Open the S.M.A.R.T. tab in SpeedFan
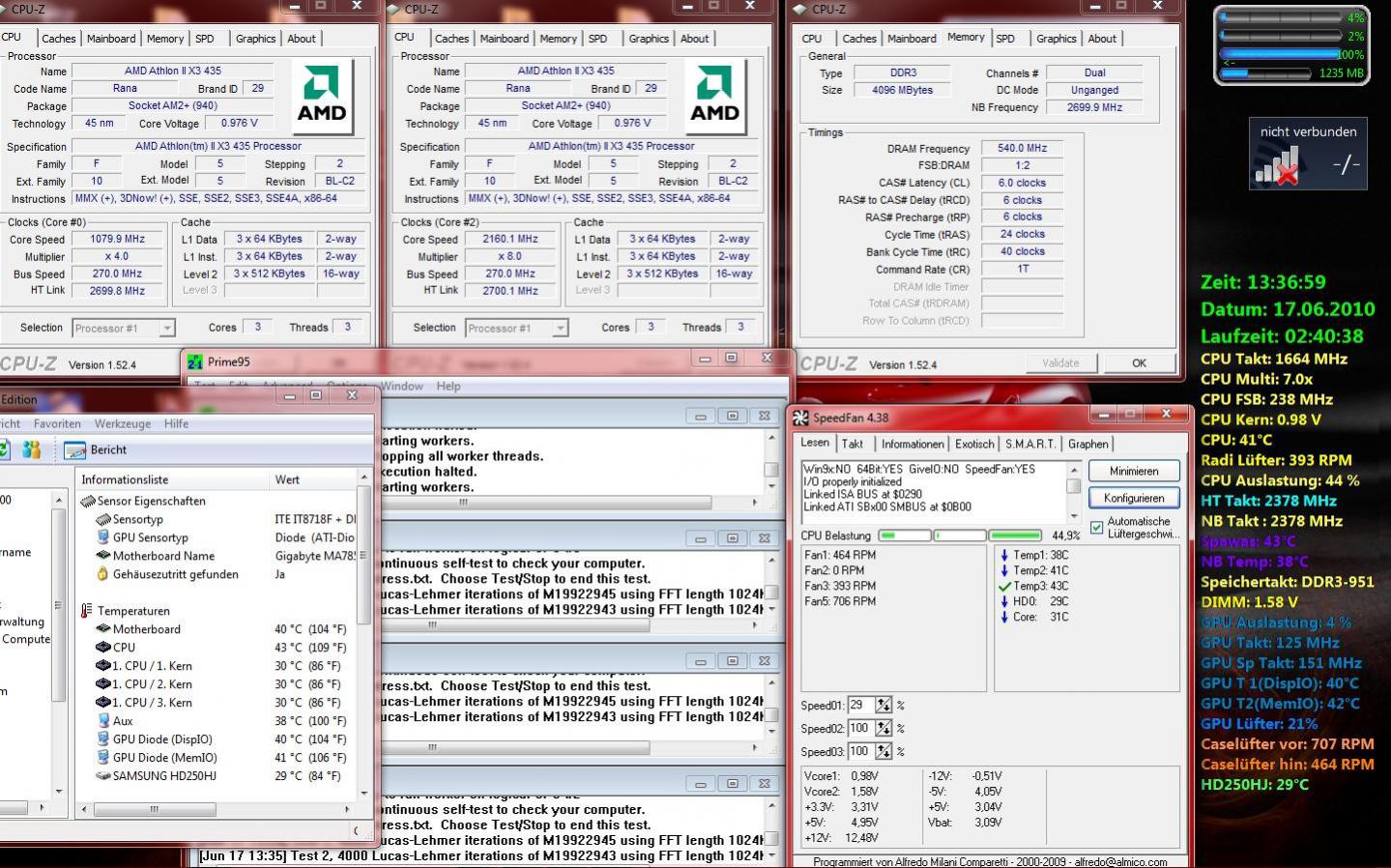1391x868 pixels. click(x=1029, y=444)
